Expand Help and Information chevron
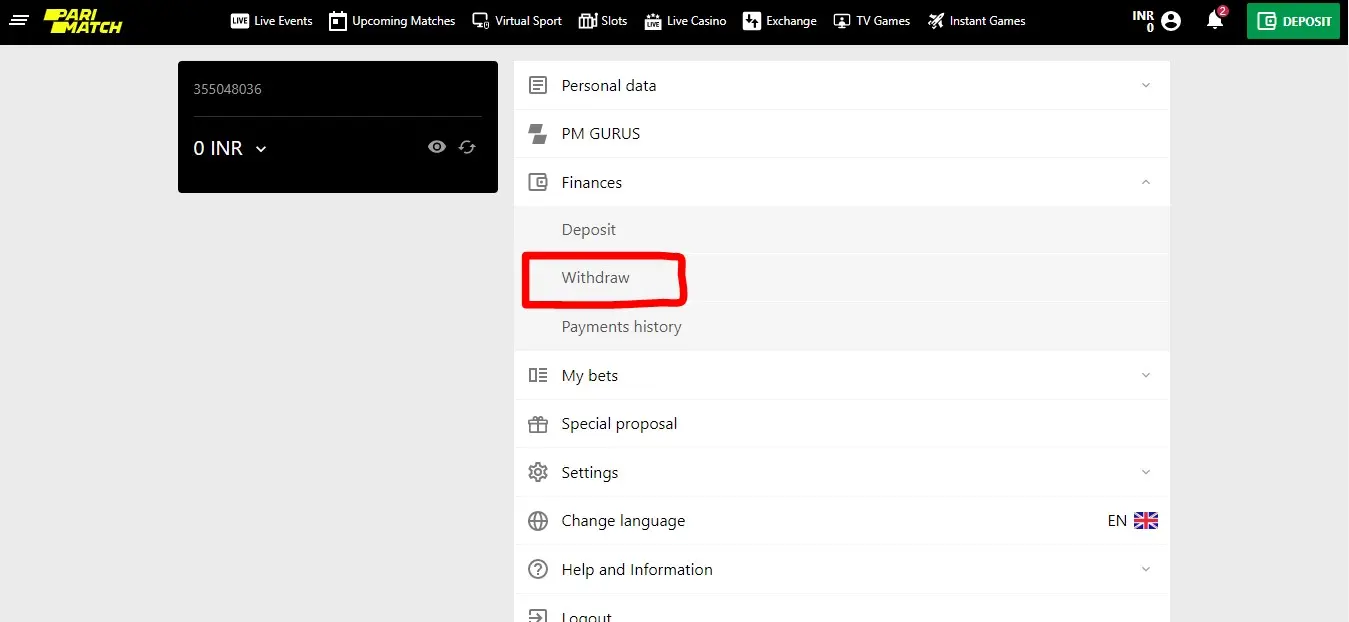This screenshot has width=1349, height=622. pyautogui.click(x=1146, y=569)
